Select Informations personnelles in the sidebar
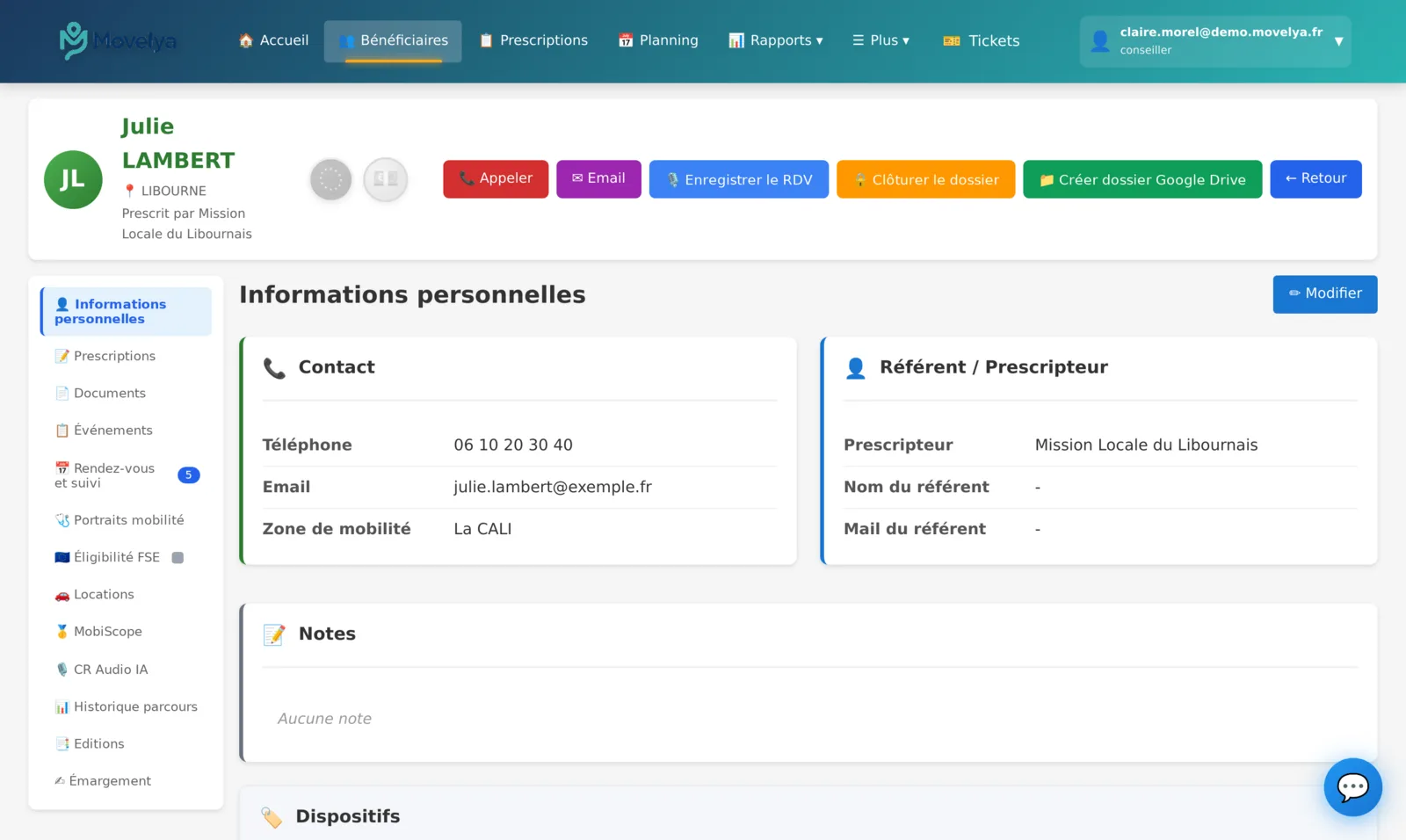 [126, 311]
